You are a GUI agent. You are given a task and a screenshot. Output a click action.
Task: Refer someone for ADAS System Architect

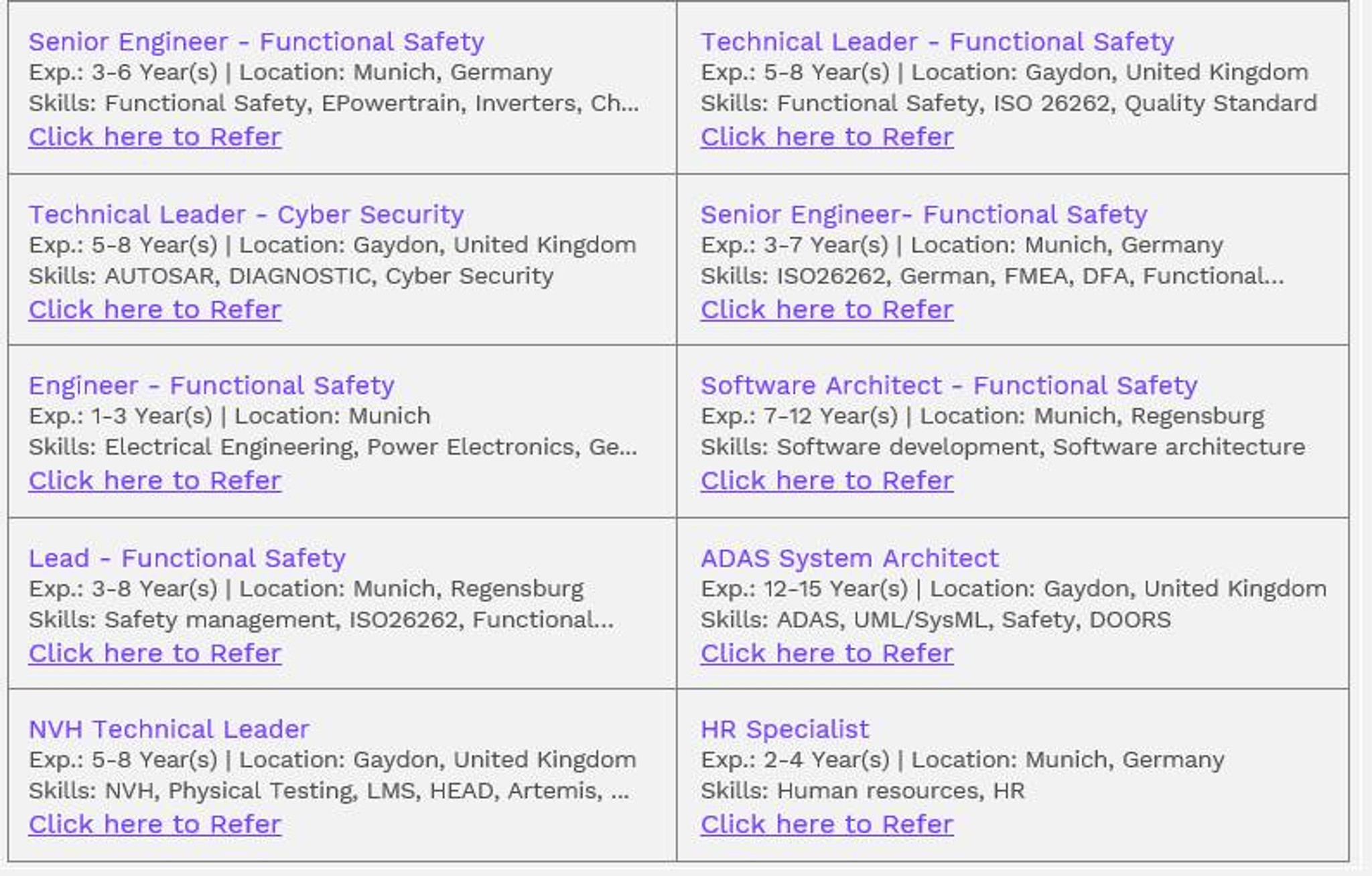click(827, 653)
